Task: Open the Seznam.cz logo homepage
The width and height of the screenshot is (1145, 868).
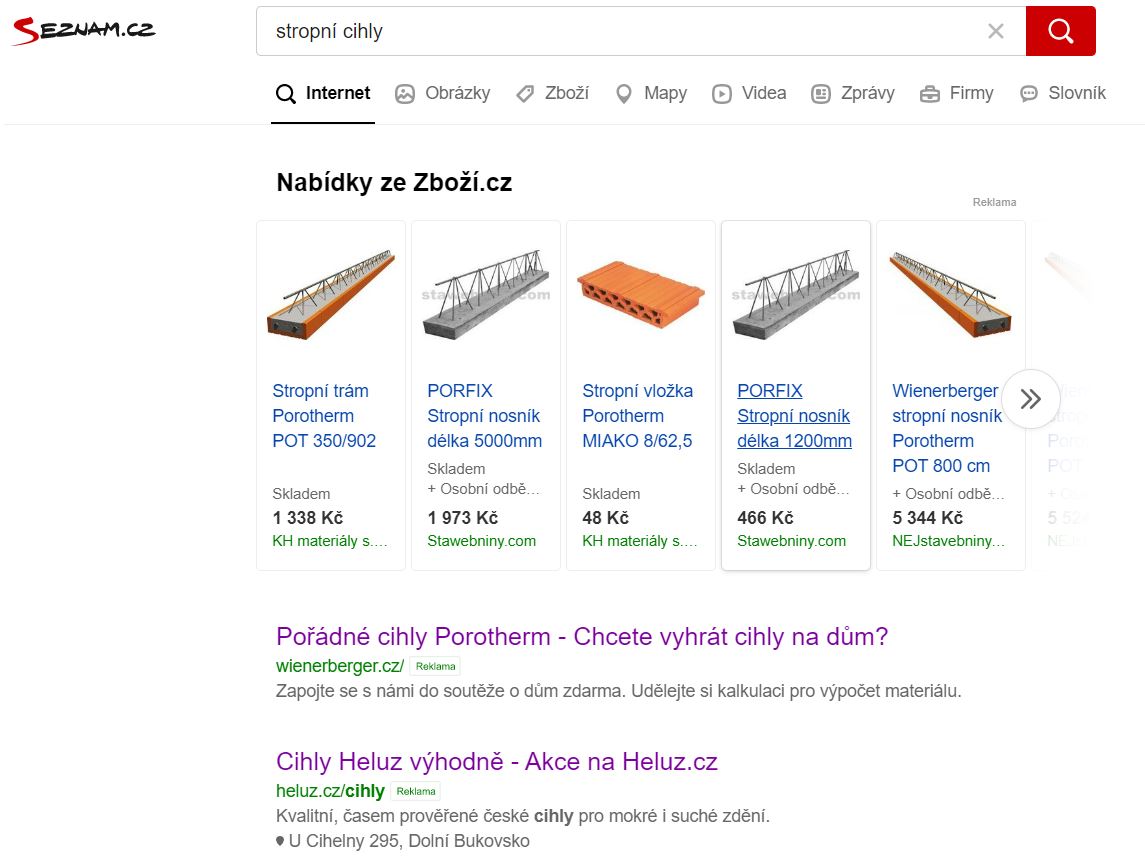Action: click(84, 30)
